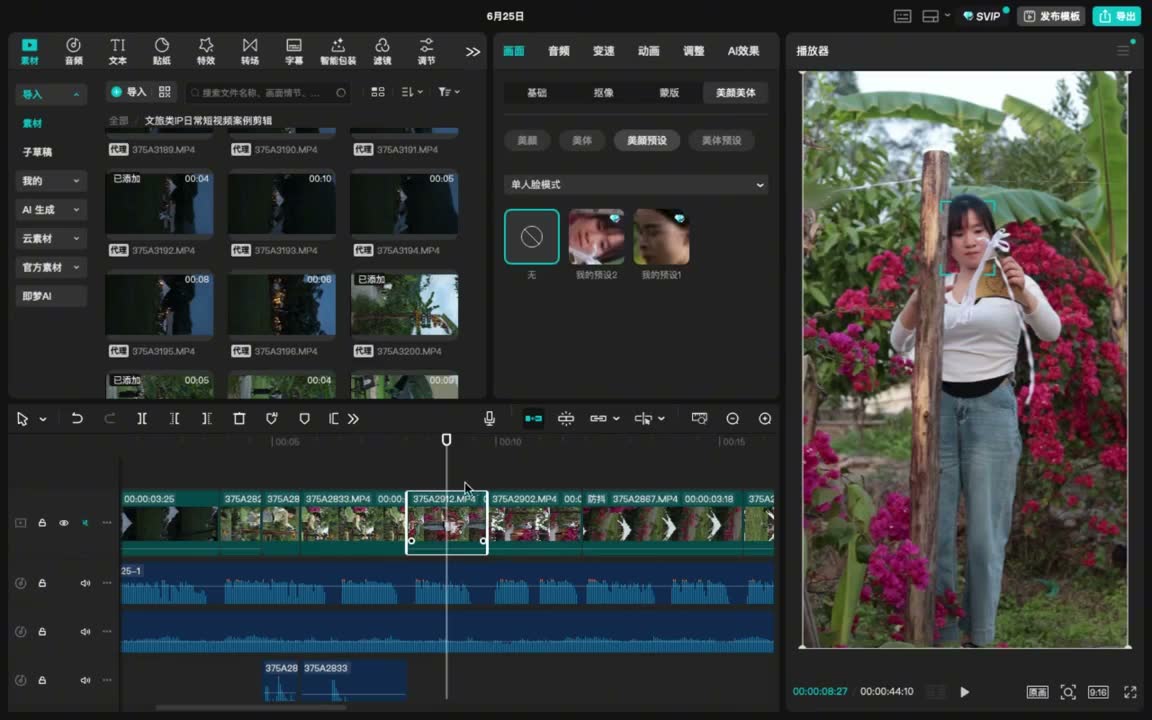Open the 贴纸 stickers panel icon
The width and height of the screenshot is (1152, 720).
[162, 51]
